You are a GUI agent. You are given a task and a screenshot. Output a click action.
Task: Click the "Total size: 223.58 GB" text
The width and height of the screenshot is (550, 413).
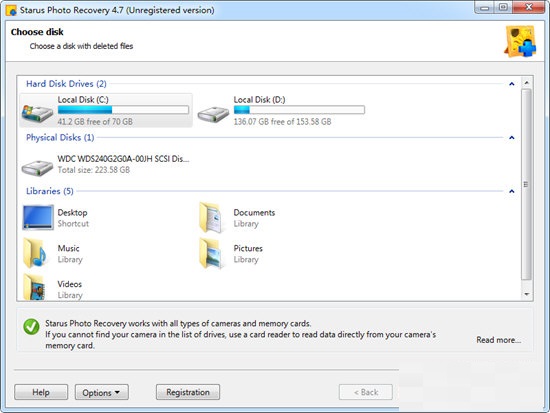click(x=94, y=170)
